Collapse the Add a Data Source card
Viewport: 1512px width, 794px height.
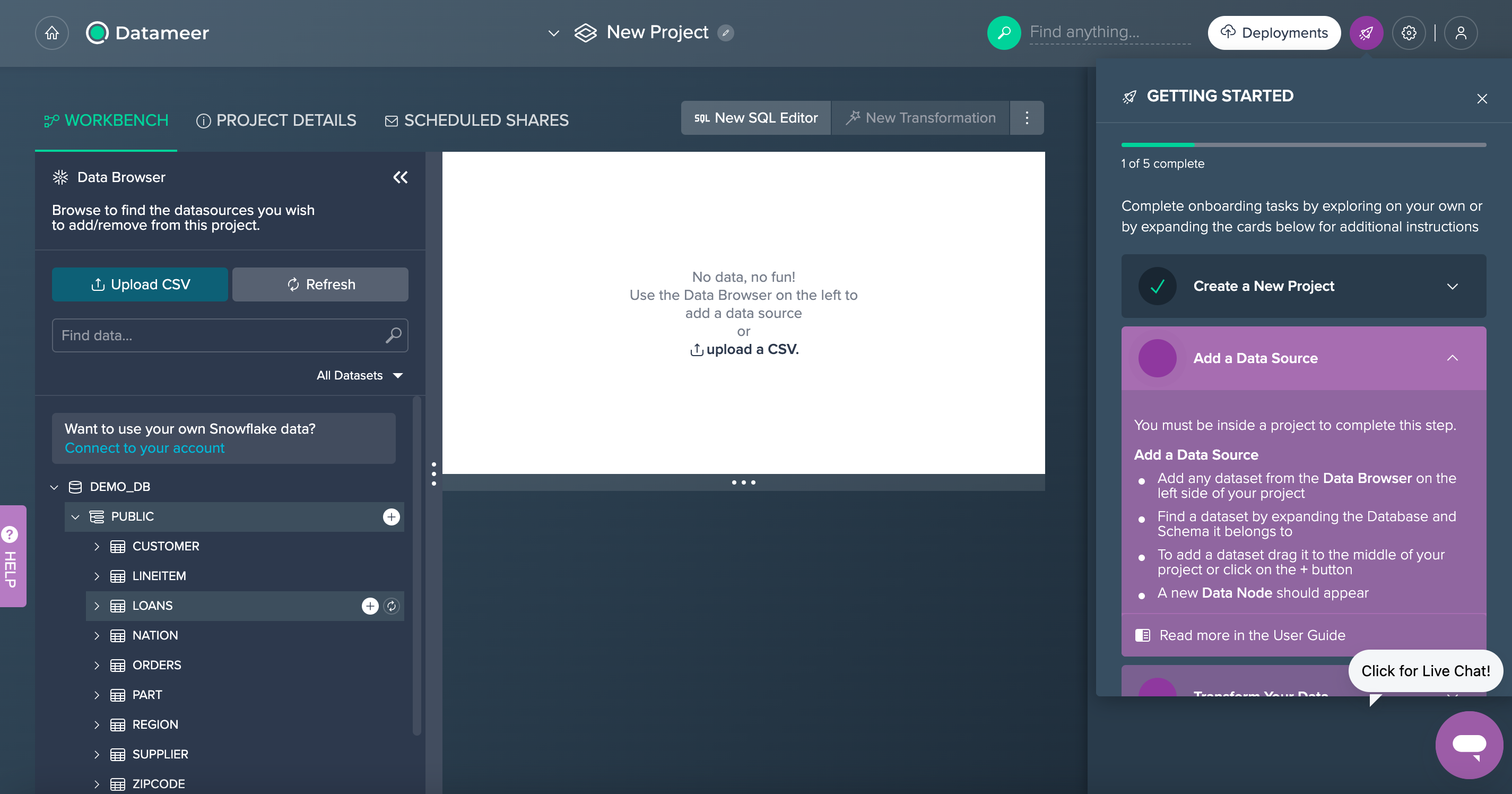click(1452, 358)
